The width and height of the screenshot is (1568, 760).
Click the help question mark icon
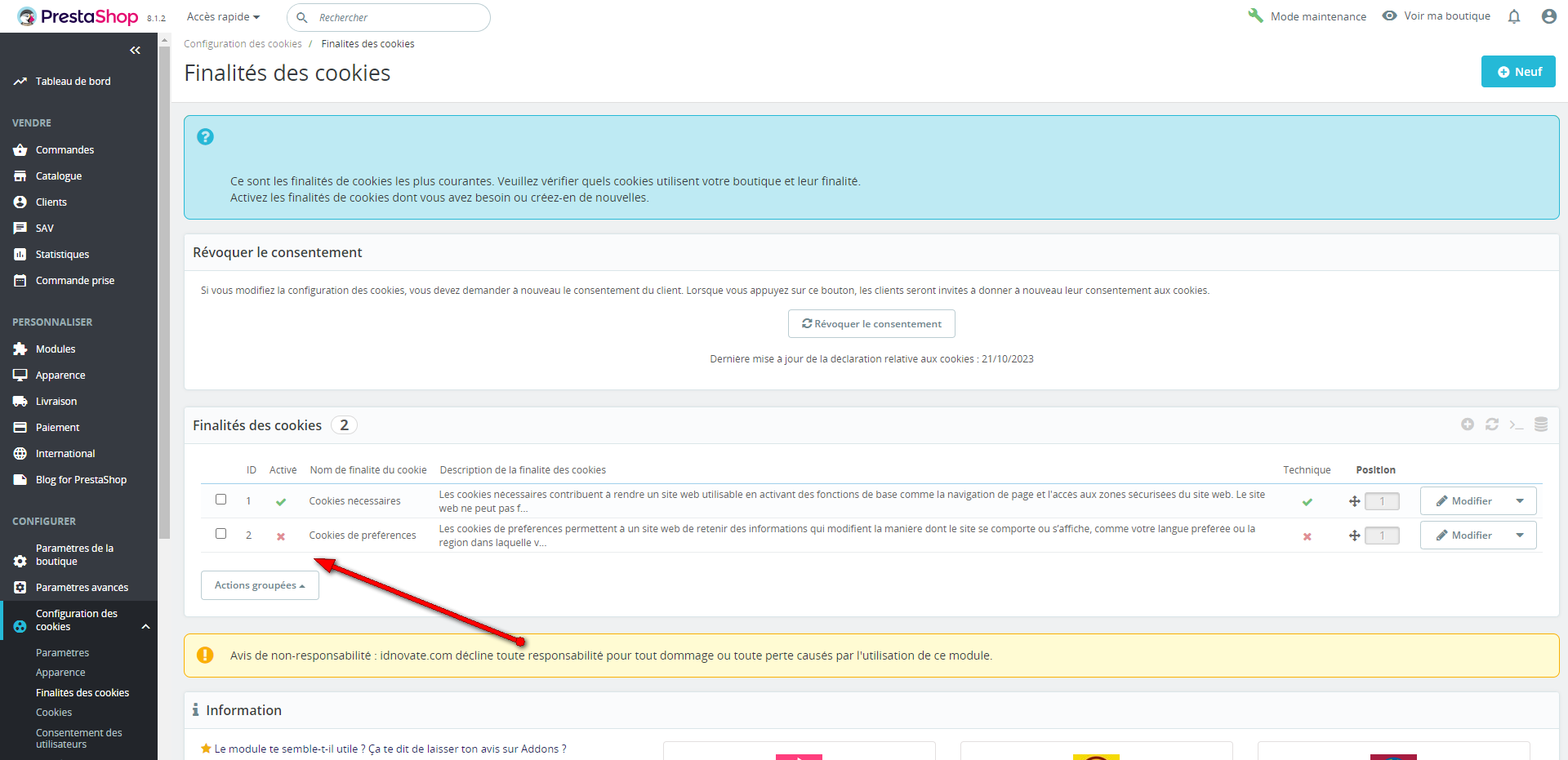click(205, 137)
